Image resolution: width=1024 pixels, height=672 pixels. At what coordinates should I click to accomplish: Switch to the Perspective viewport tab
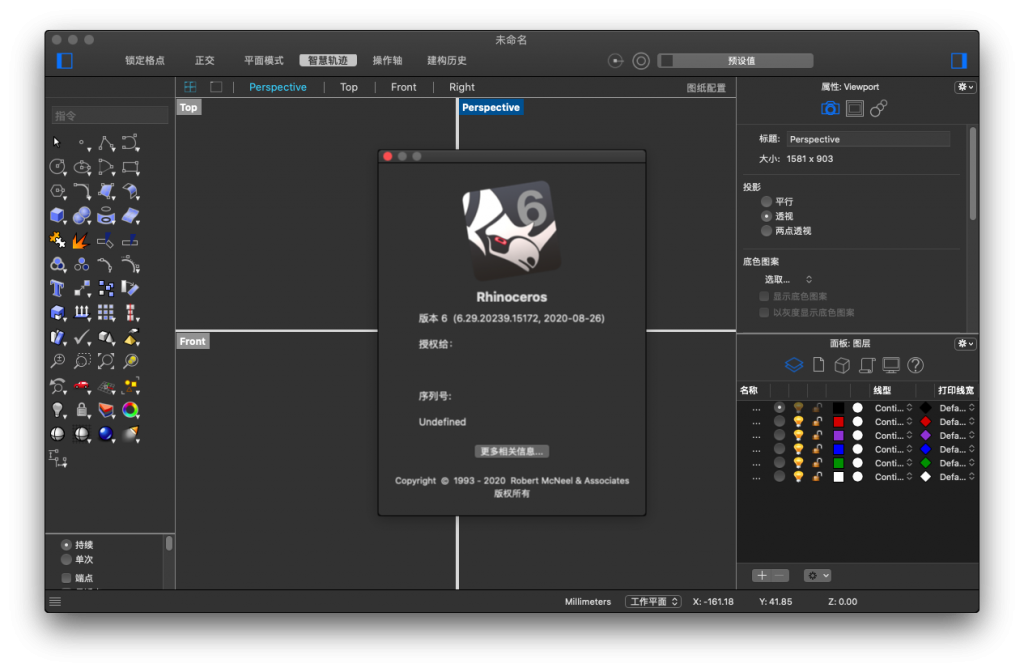tap(278, 87)
